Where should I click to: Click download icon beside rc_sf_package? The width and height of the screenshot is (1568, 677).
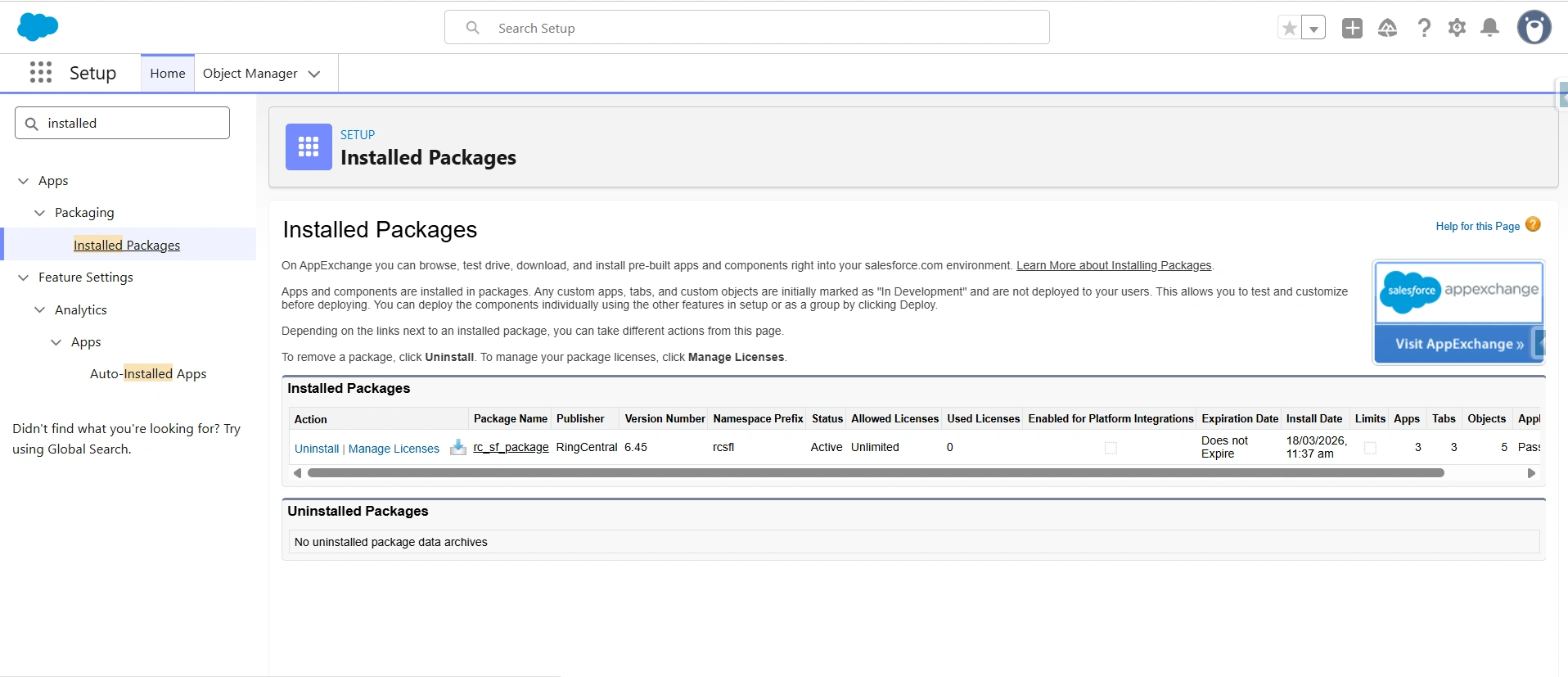(x=458, y=447)
